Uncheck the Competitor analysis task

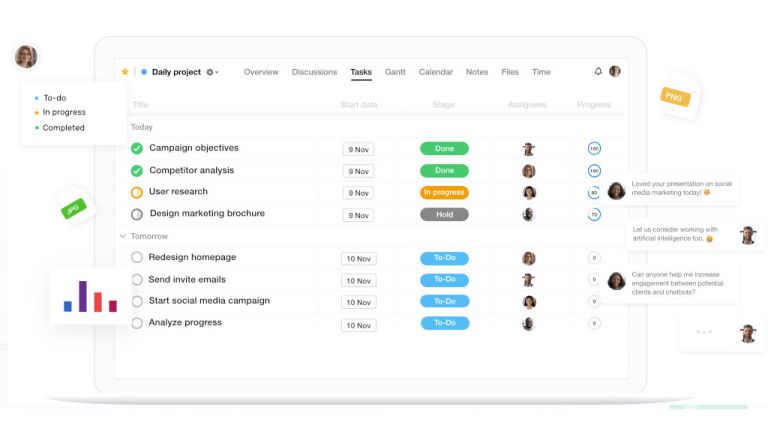pos(137,170)
